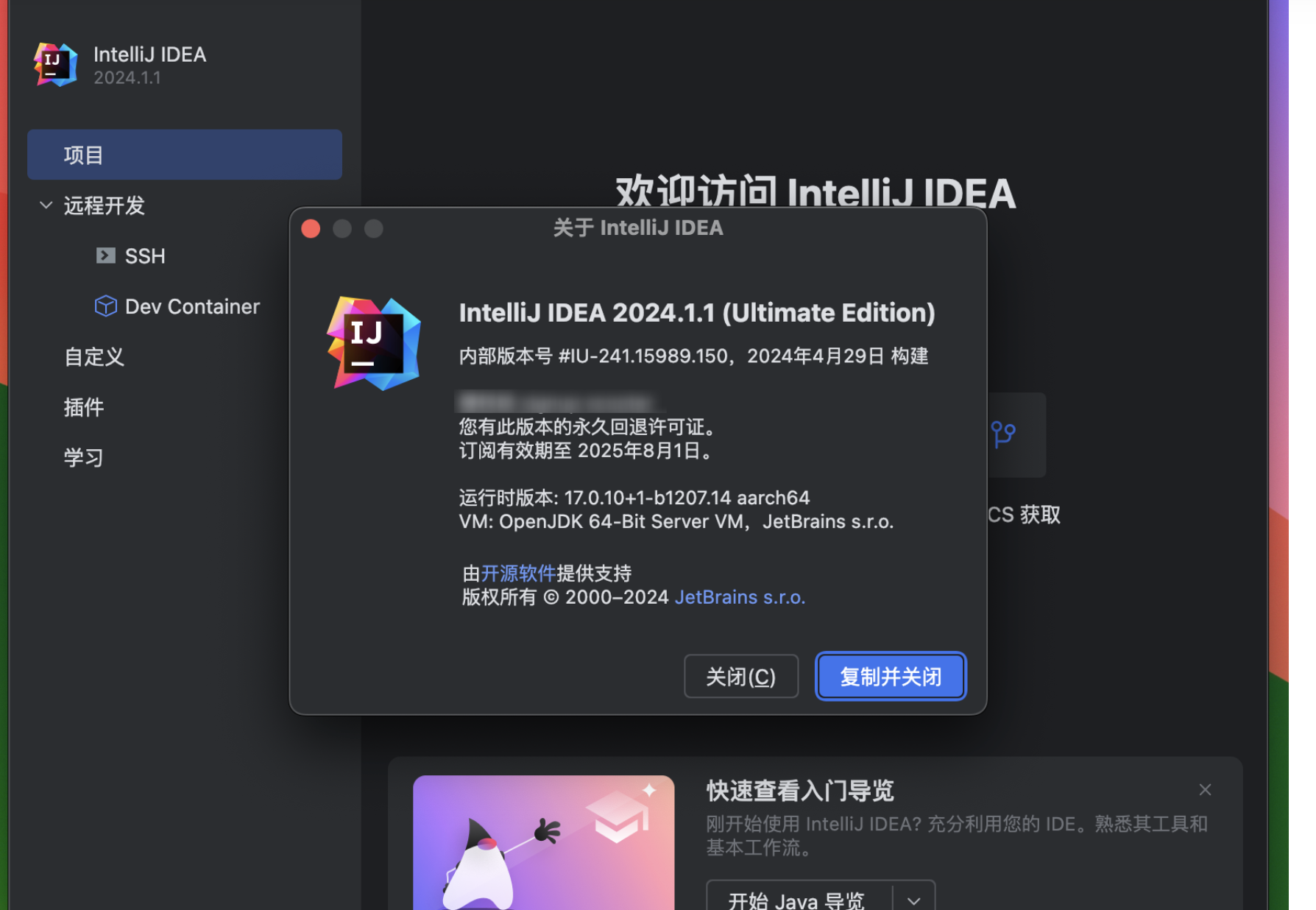Click the 远程开发 label in the sidebar
1316x910 pixels.
pyautogui.click(x=105, y=205)
